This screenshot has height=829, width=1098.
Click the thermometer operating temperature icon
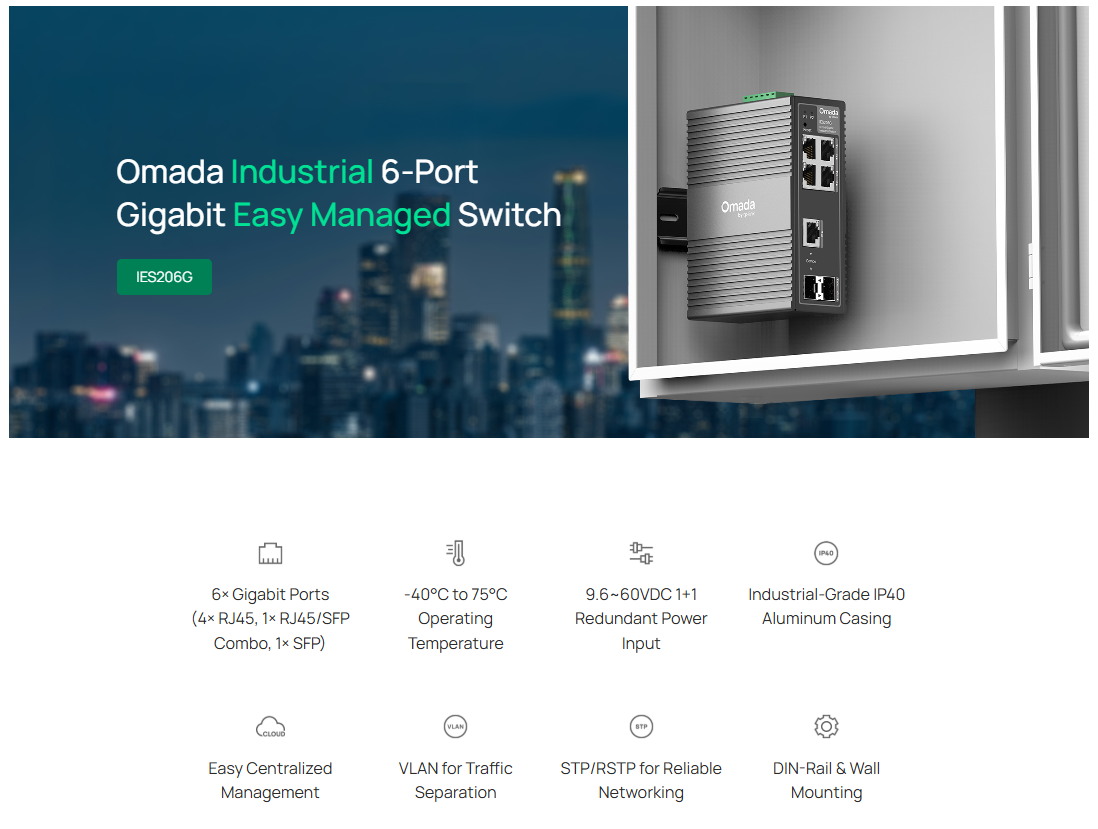(456, 553)
